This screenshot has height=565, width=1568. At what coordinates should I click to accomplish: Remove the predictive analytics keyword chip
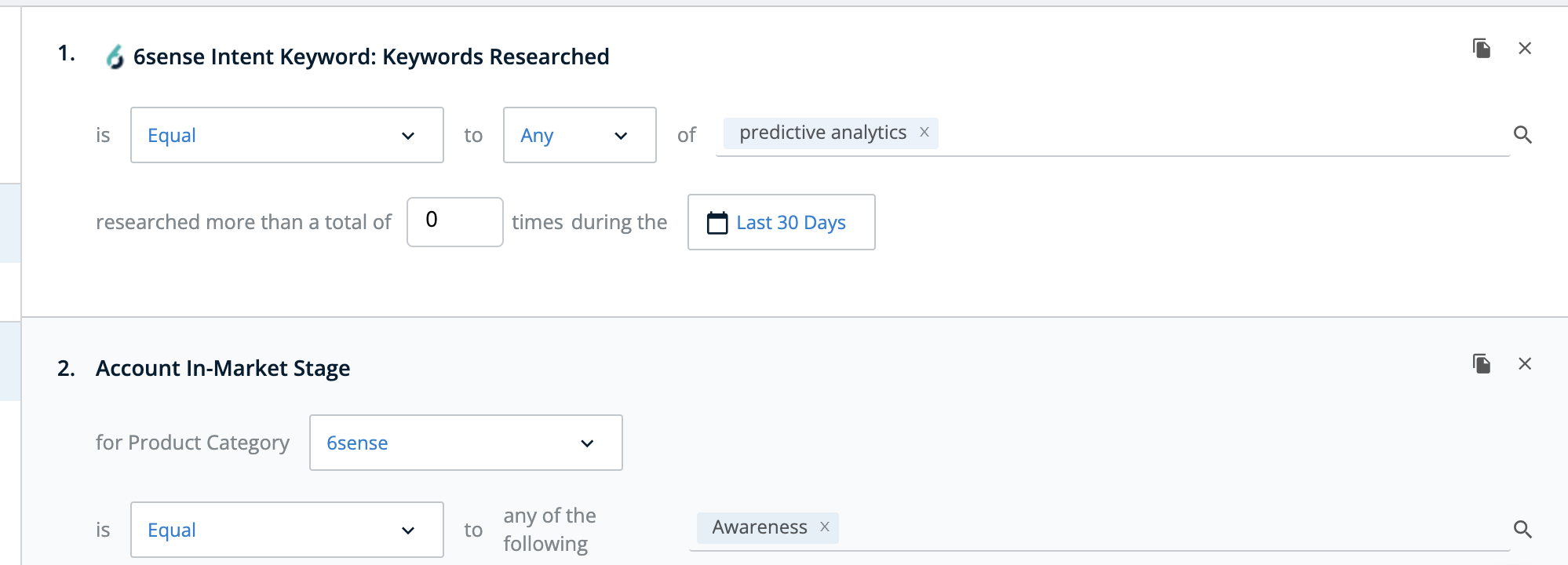924,133
